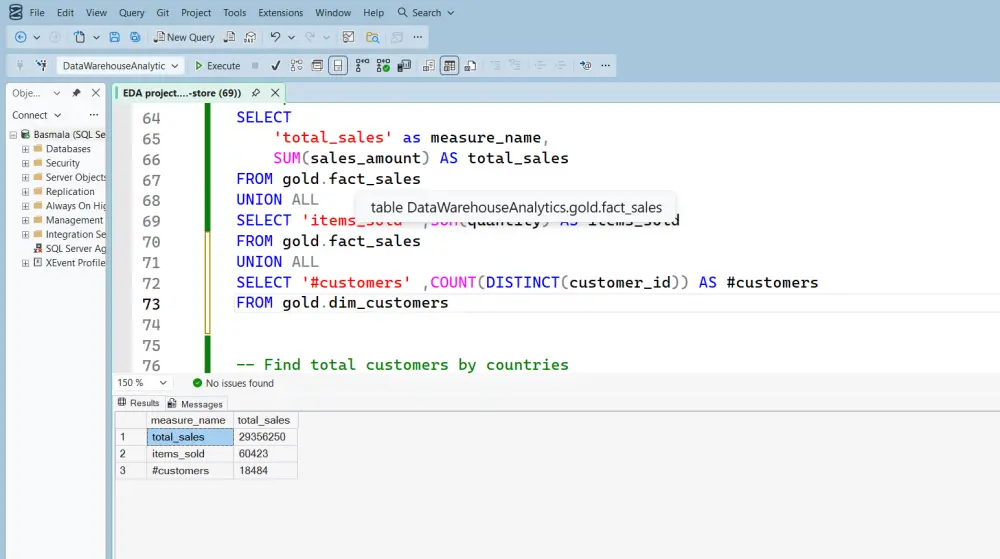
Task: Open the top toolbar overflow options
Action: tap(418, 37)
